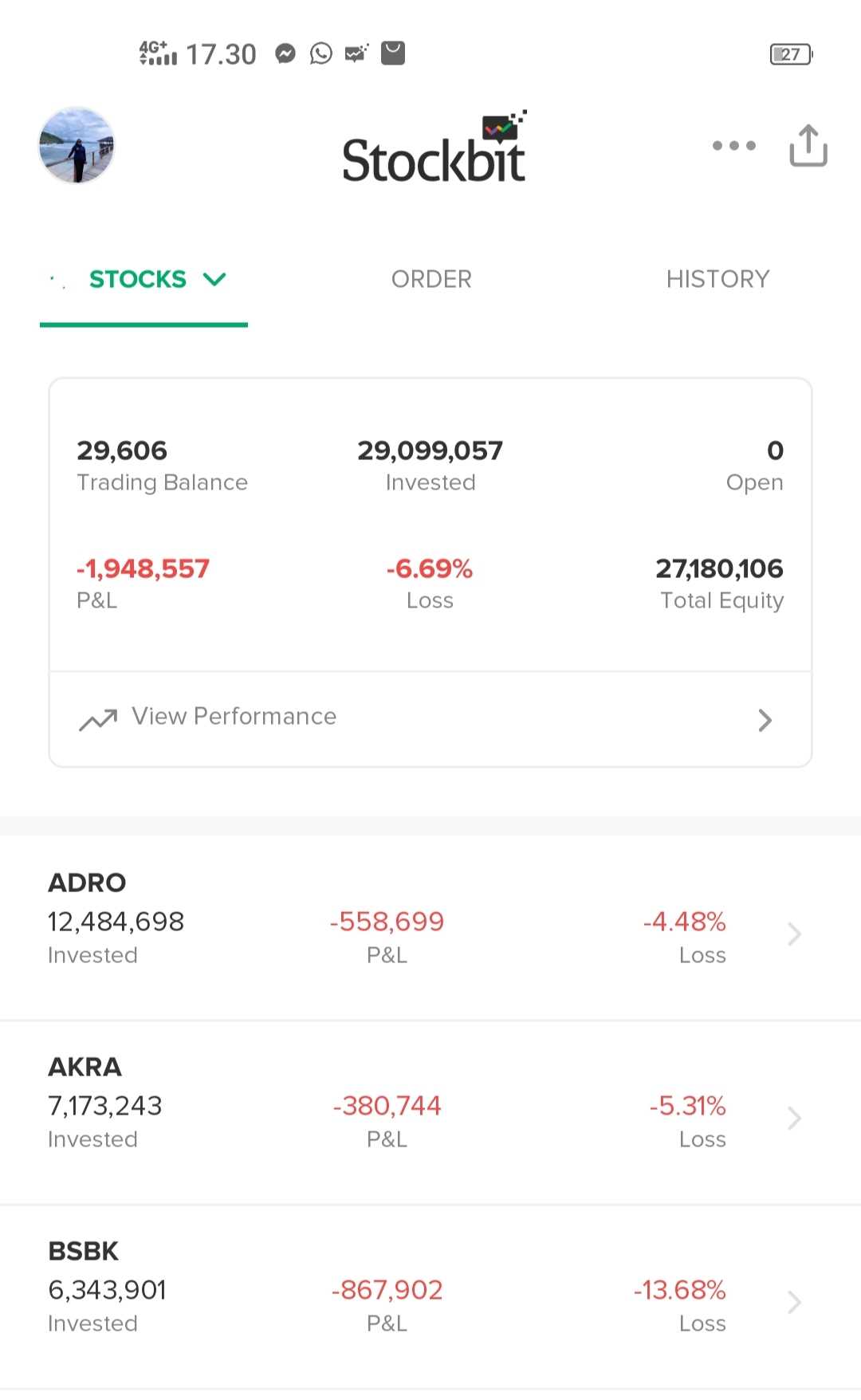Open ADRO details via its chevron
This screenshot has width=861, height=1400.
click(x=794, y=934)
